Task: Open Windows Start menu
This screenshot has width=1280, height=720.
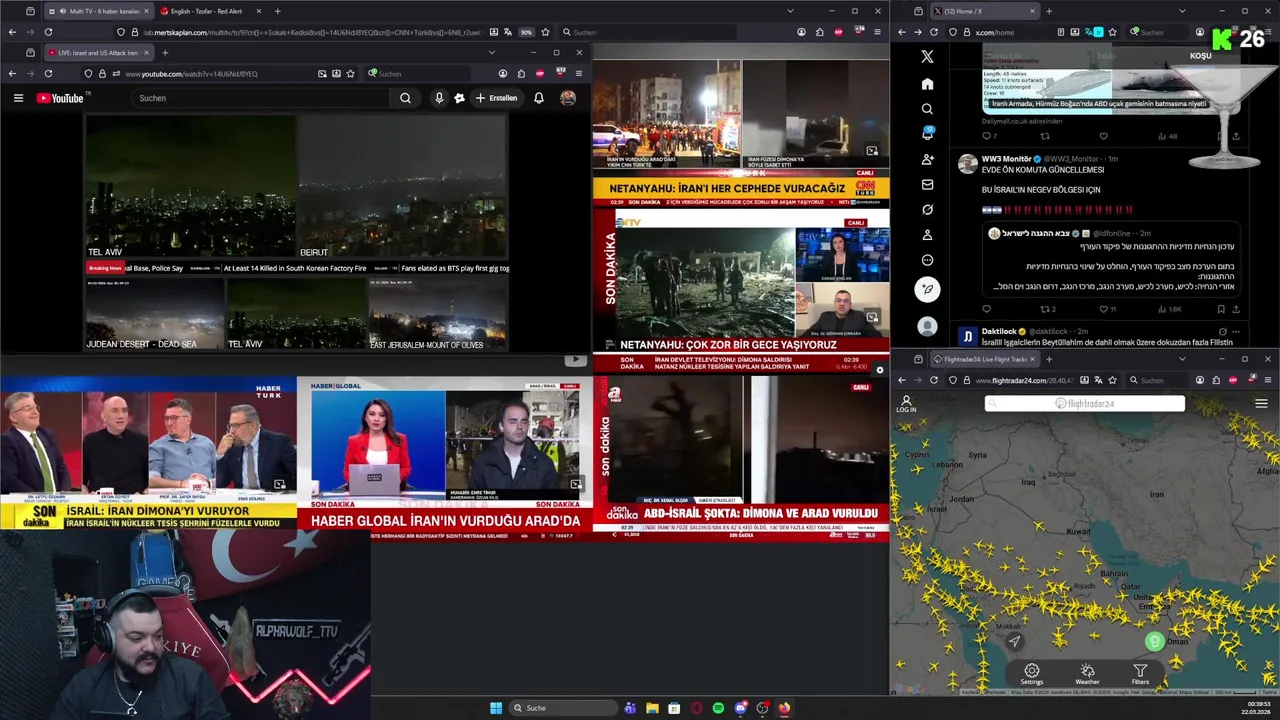Action: (x=496, y=708)
